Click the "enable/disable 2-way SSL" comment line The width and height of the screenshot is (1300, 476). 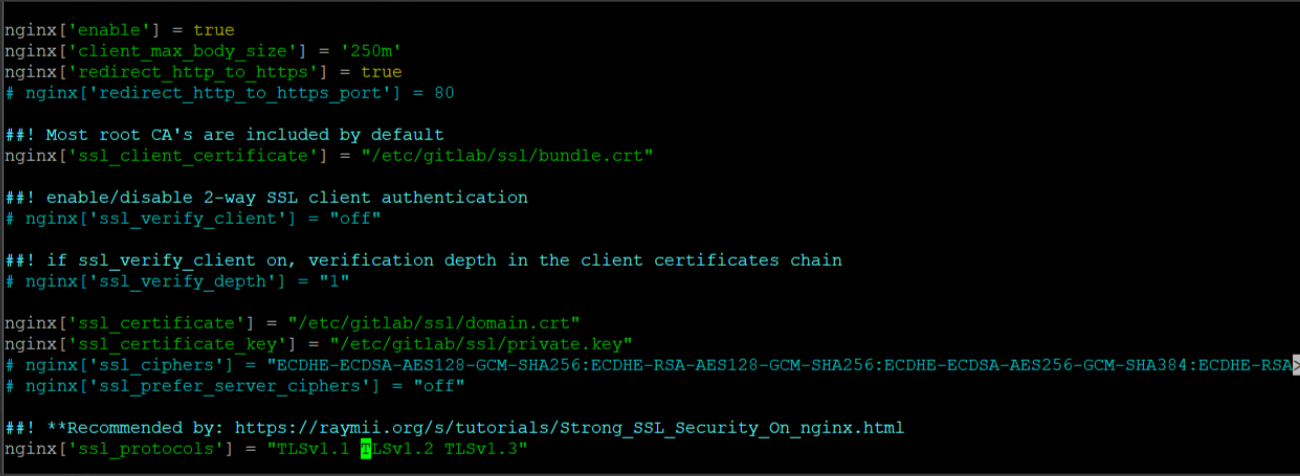pyautogui.click(x=266, y=197)
